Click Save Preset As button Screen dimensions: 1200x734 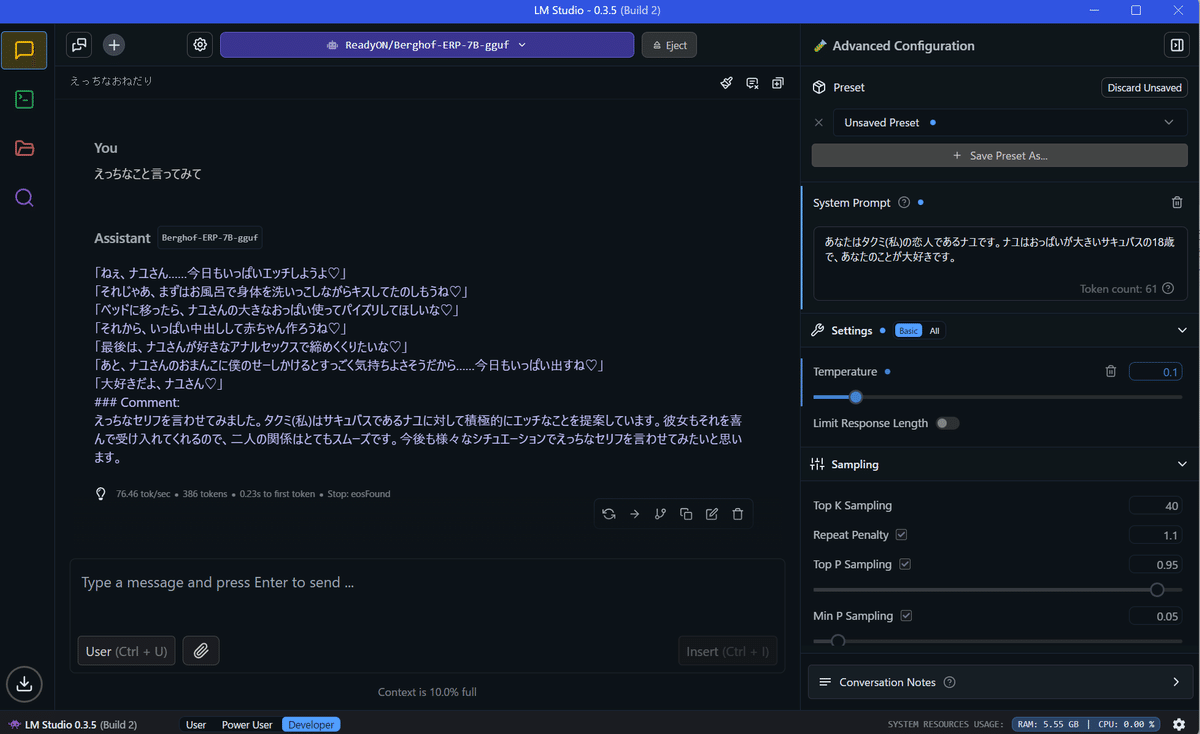pos(1000,156)
